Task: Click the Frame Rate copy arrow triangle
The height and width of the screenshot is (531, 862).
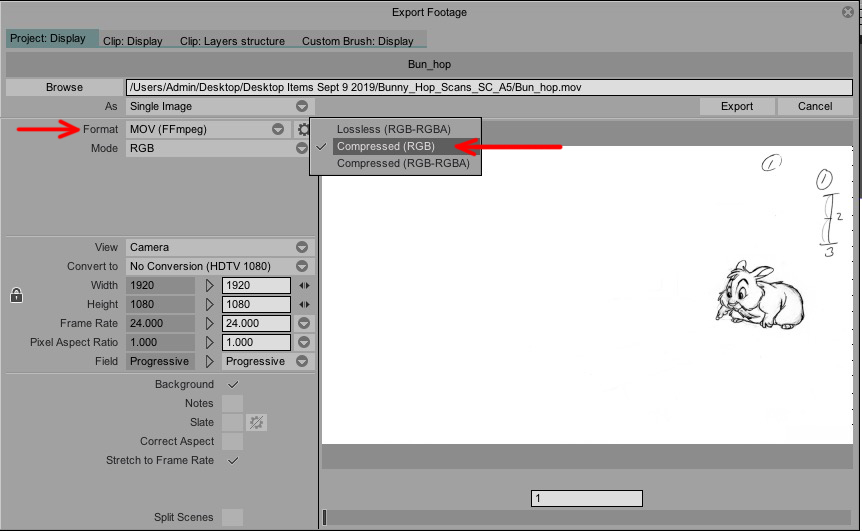Action: tap(209, 323)
